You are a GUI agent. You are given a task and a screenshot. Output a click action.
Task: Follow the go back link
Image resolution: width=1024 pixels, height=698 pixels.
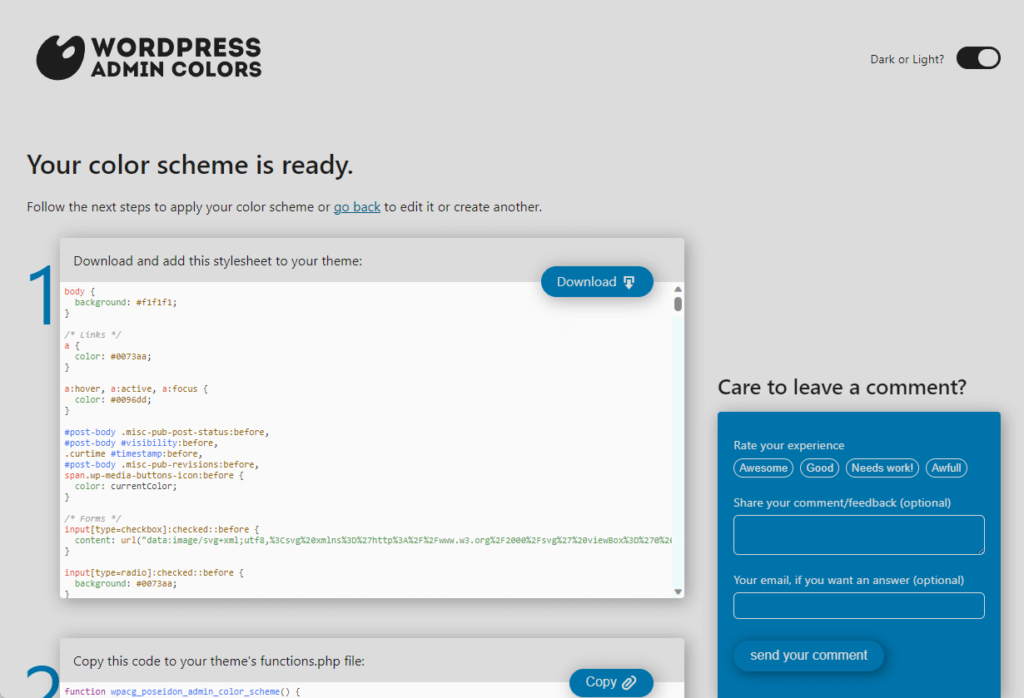click(x=357, y=207)
